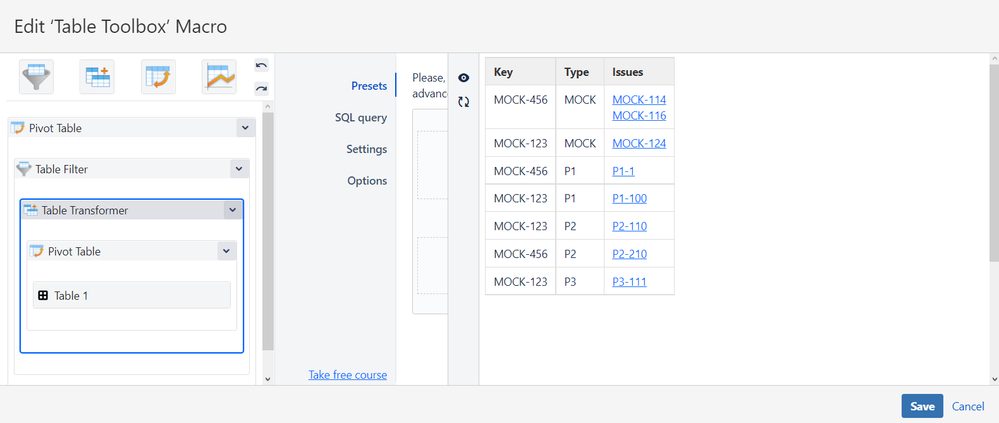Open the Options tab

click(367, 180)
